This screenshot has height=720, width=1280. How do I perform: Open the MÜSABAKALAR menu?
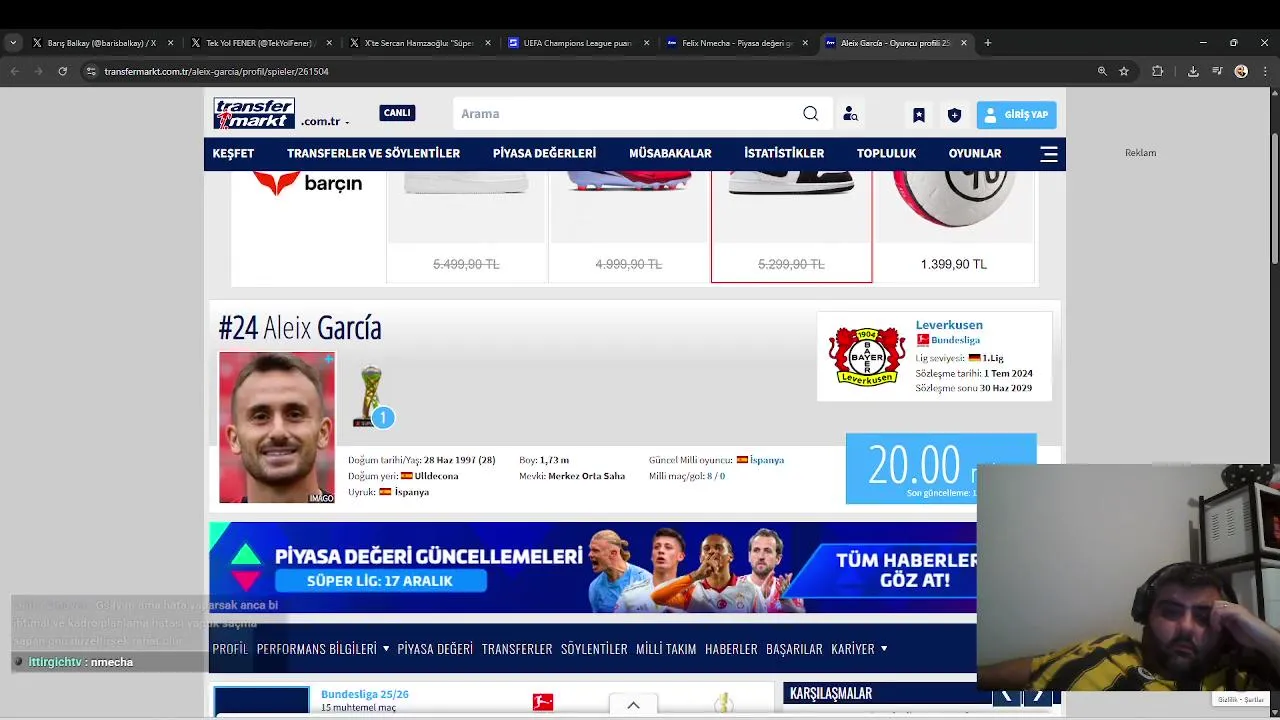tap(670, 154)
